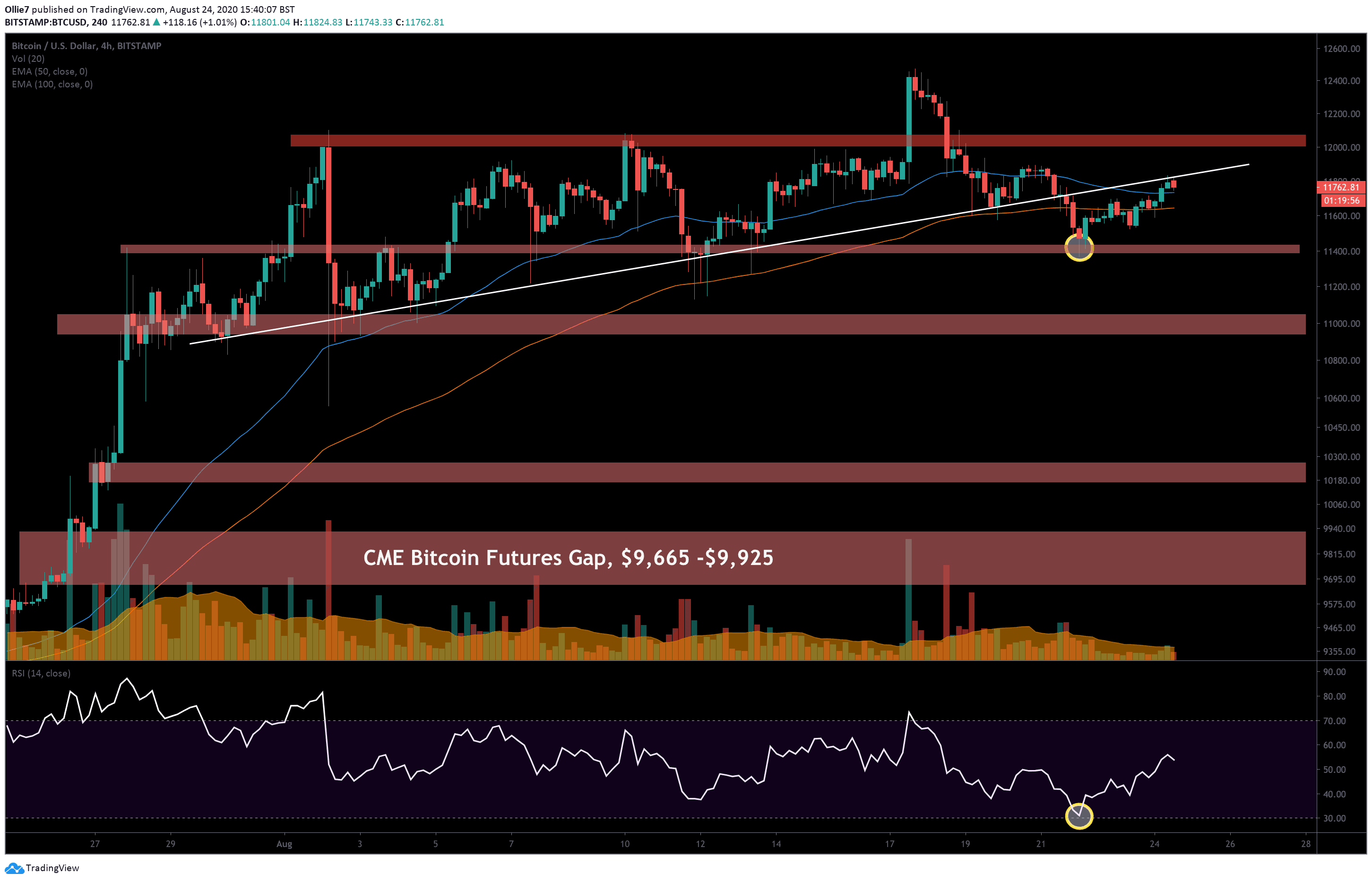Click the yellow circle on the RSI panel
The width and height of the screenshot is (1372, 882).
[x=1079, y=816]
